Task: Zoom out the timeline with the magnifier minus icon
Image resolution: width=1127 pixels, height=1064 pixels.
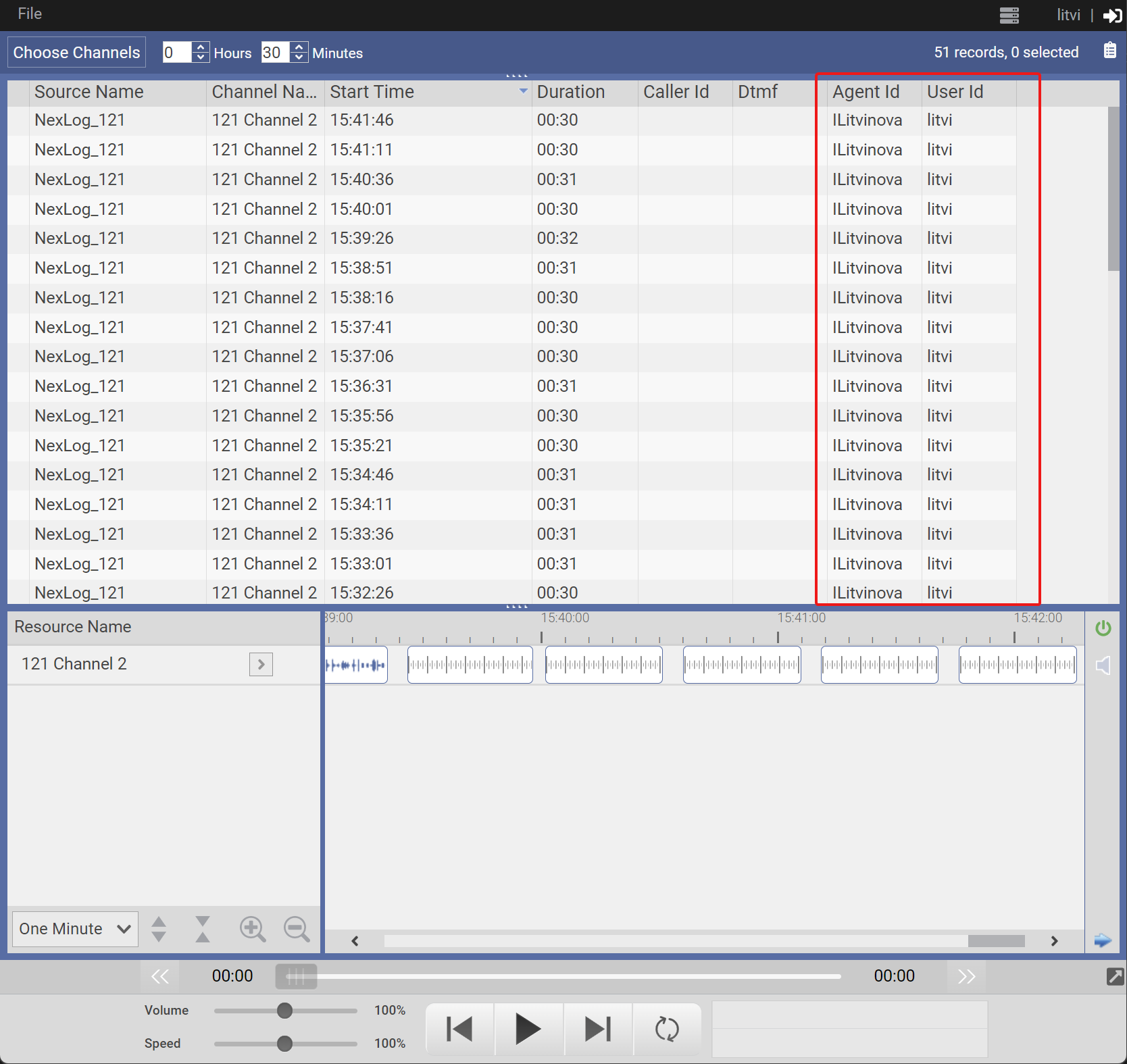Action: [x=296, y=929]
